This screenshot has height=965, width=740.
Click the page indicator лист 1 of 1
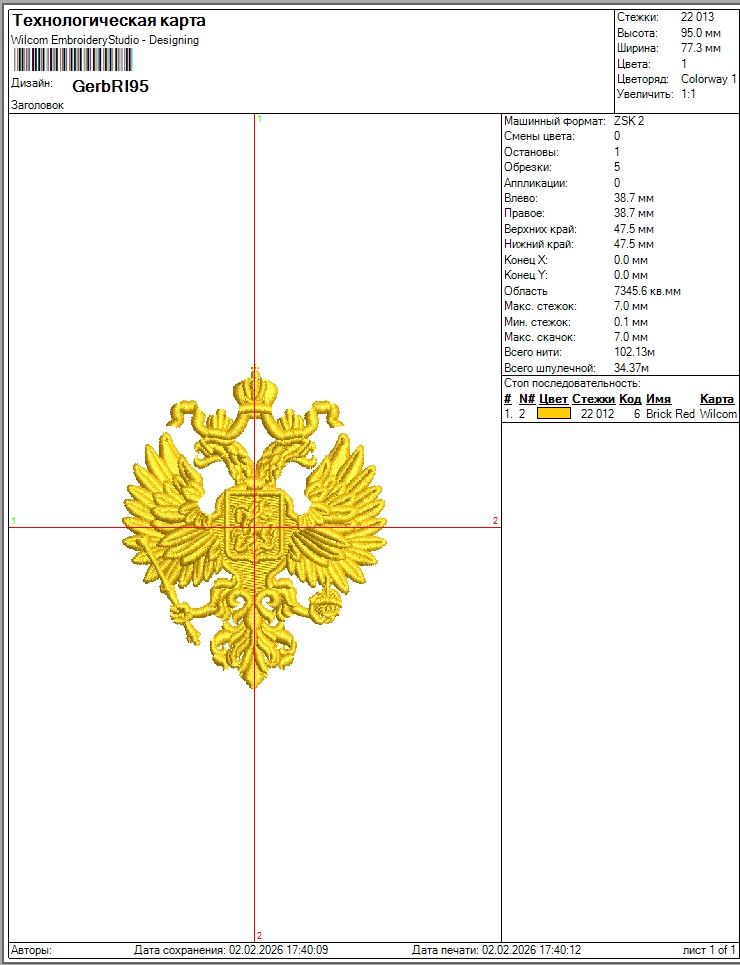coord(709,950)
